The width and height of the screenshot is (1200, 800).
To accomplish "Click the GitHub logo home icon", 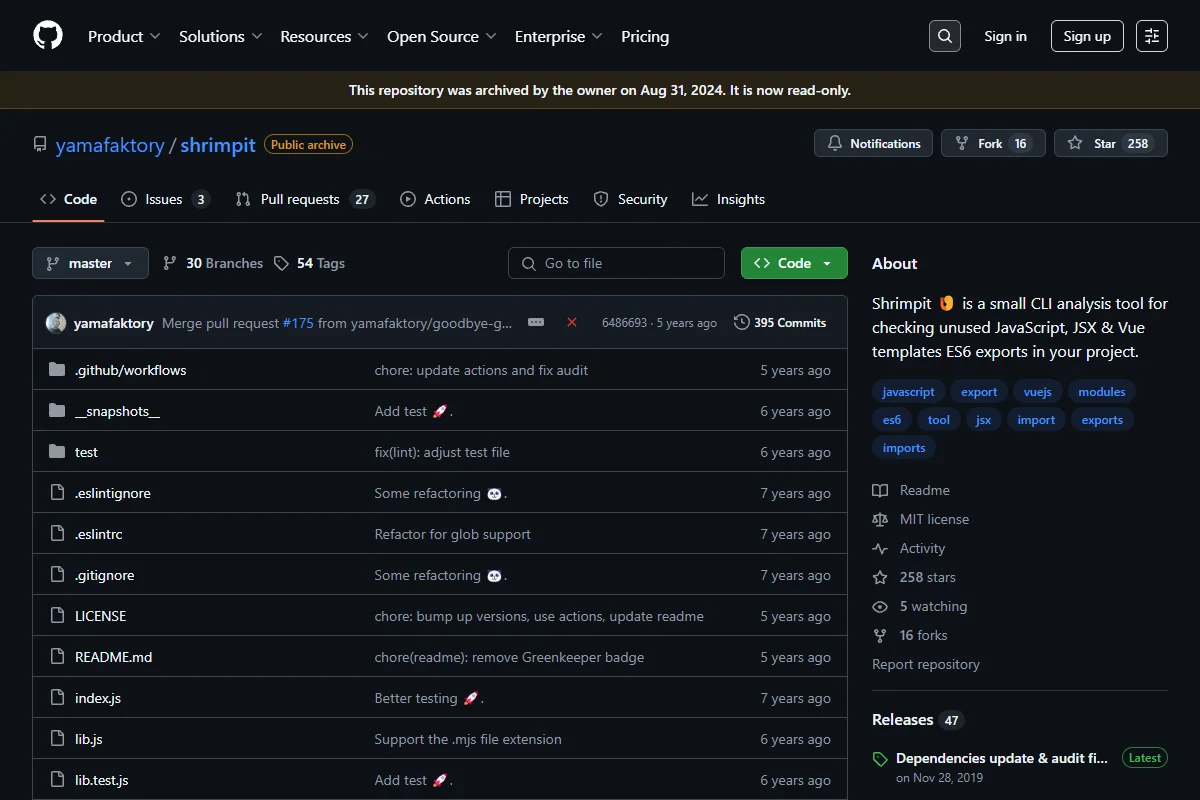I will tap(48, 36).
